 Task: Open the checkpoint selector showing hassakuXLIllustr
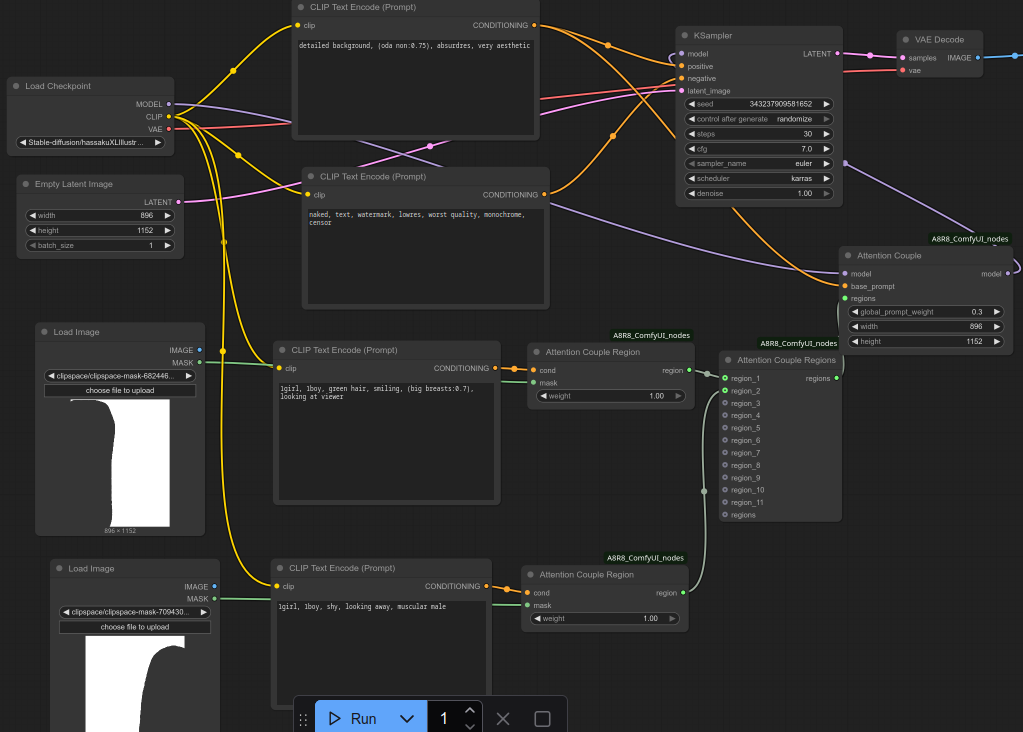point(91,142)
